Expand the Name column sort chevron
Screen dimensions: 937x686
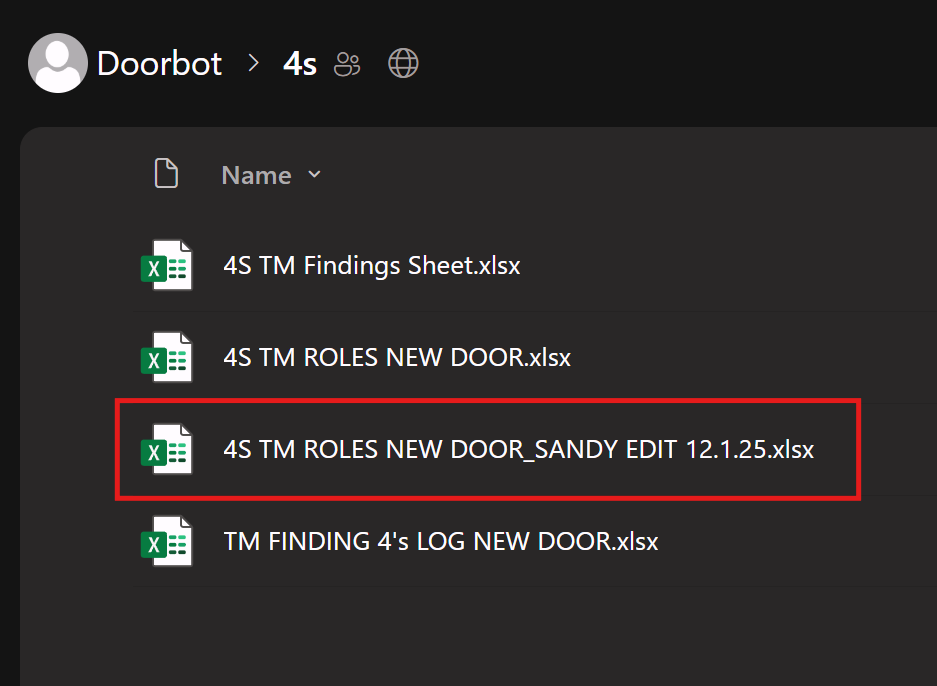314,174
